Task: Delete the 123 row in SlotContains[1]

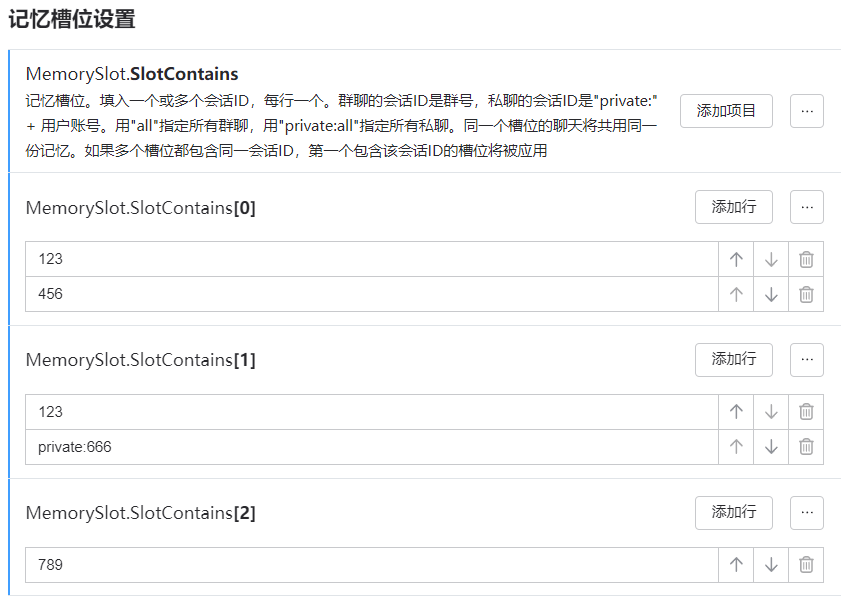Action: pos(806,412)
